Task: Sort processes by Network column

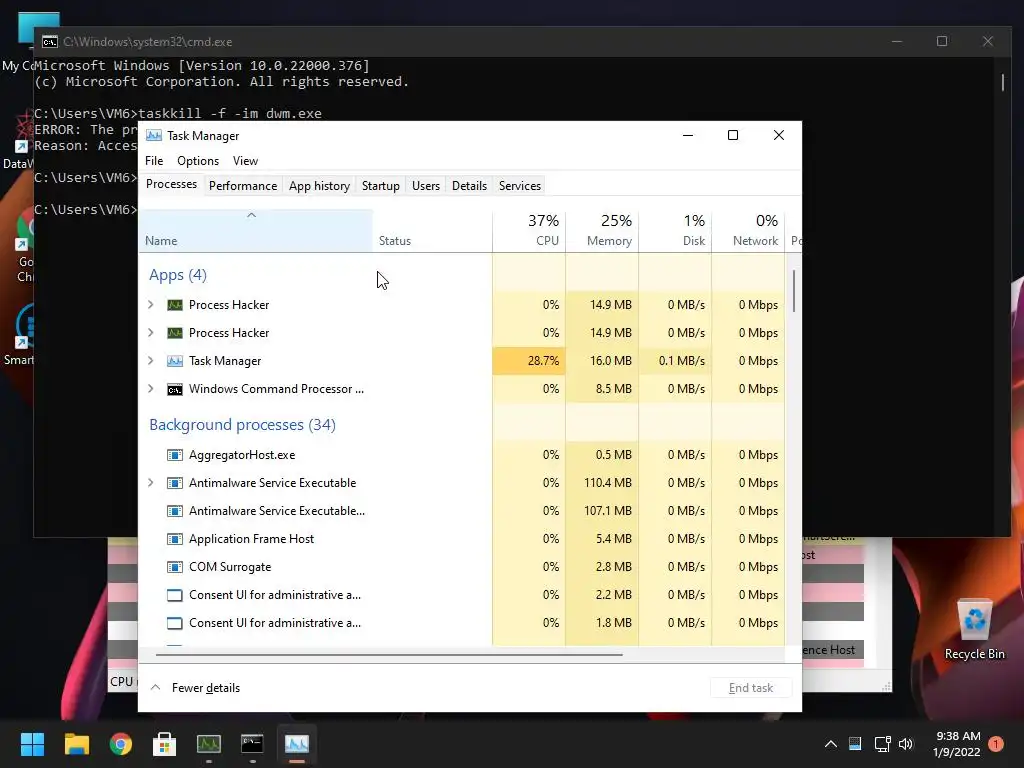Action: (748, 231)
